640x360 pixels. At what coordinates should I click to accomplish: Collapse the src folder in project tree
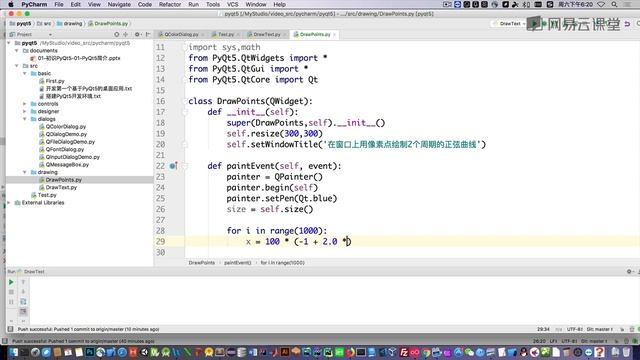(x=17, y=66)
